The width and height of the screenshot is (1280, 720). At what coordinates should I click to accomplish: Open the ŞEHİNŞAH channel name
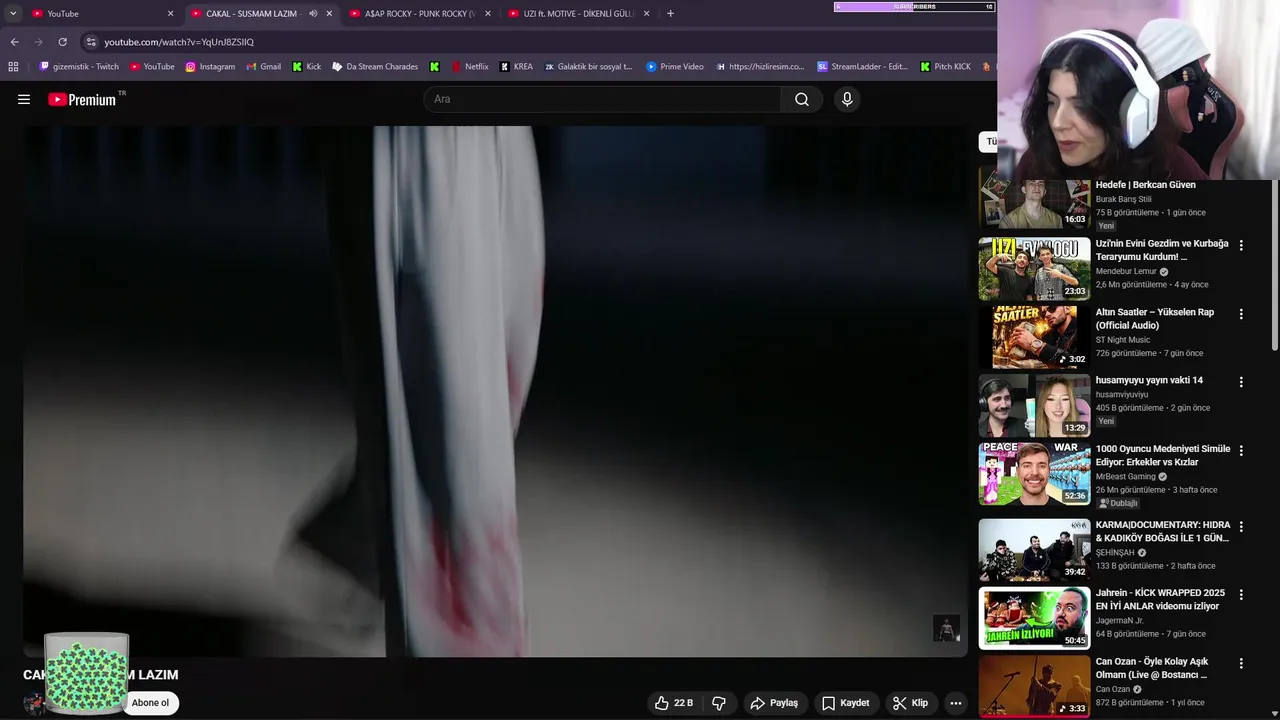(x=1115, y=553)
